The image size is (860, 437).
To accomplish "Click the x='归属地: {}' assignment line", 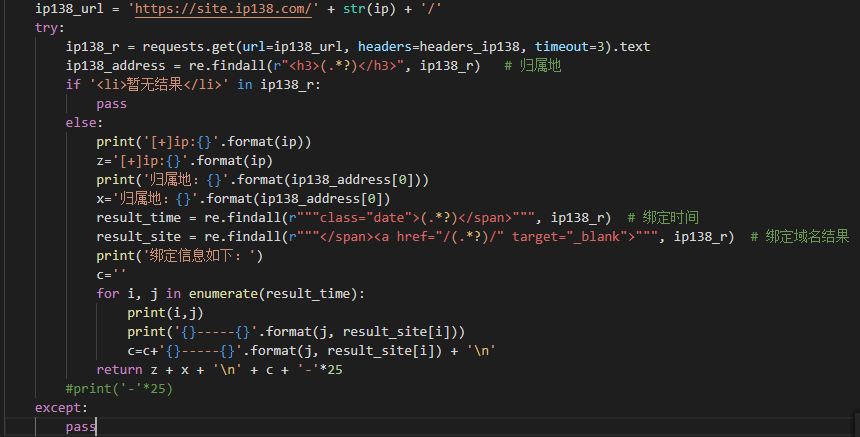I will (244, 198).
